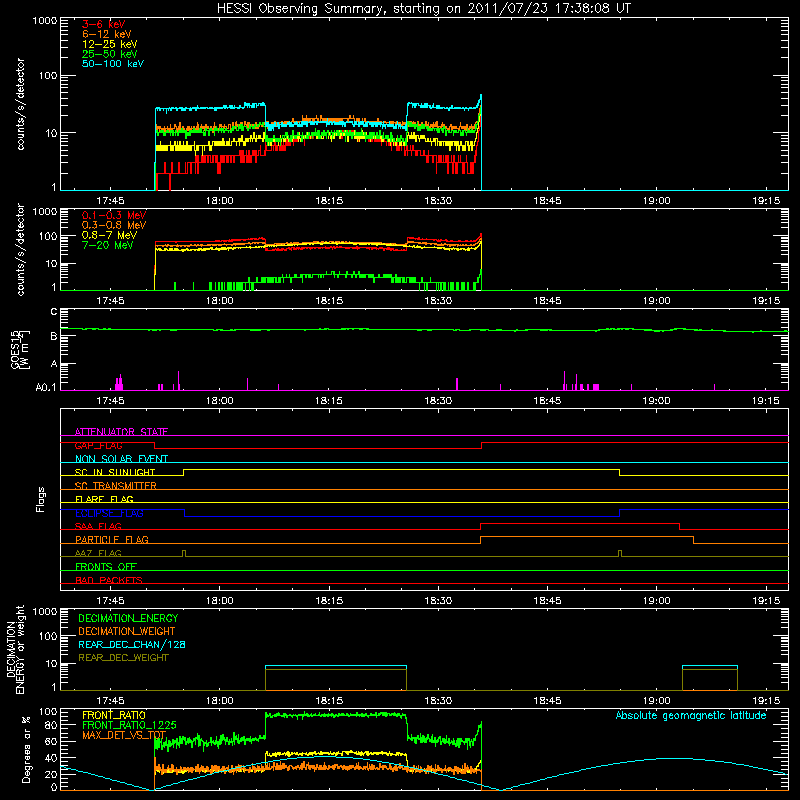Screen dimensions: 800x800
Task: Click the MAX_DET_VS_TOT legend label
Action: pyautogui.click(x=124, y=735)
